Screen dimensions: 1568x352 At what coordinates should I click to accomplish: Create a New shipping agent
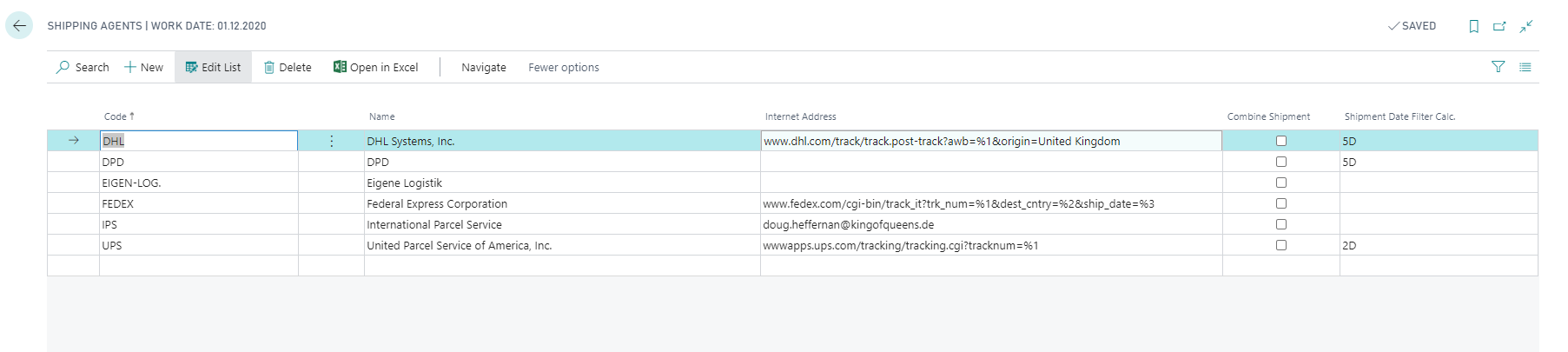(144, 67)
